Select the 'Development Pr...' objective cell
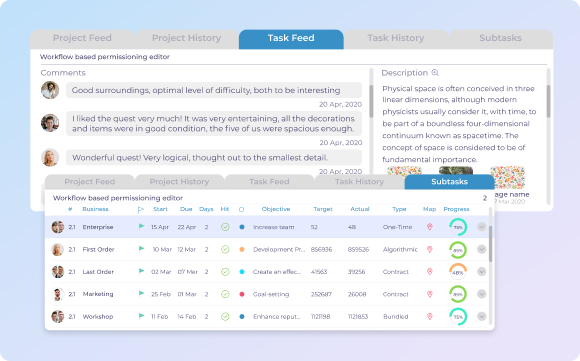This screenshot has height=361, width=580. tap(279, 249)
